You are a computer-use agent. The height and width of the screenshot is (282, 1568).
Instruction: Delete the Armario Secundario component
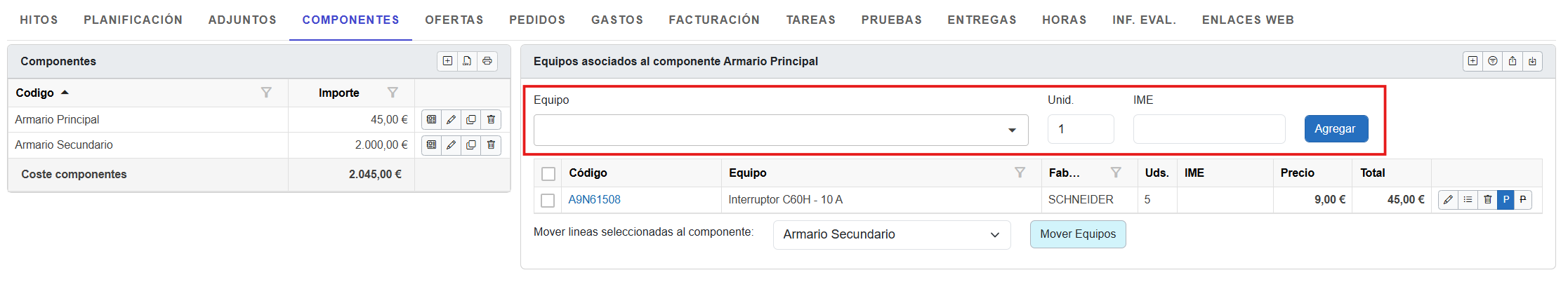click(x=491, y=145)
